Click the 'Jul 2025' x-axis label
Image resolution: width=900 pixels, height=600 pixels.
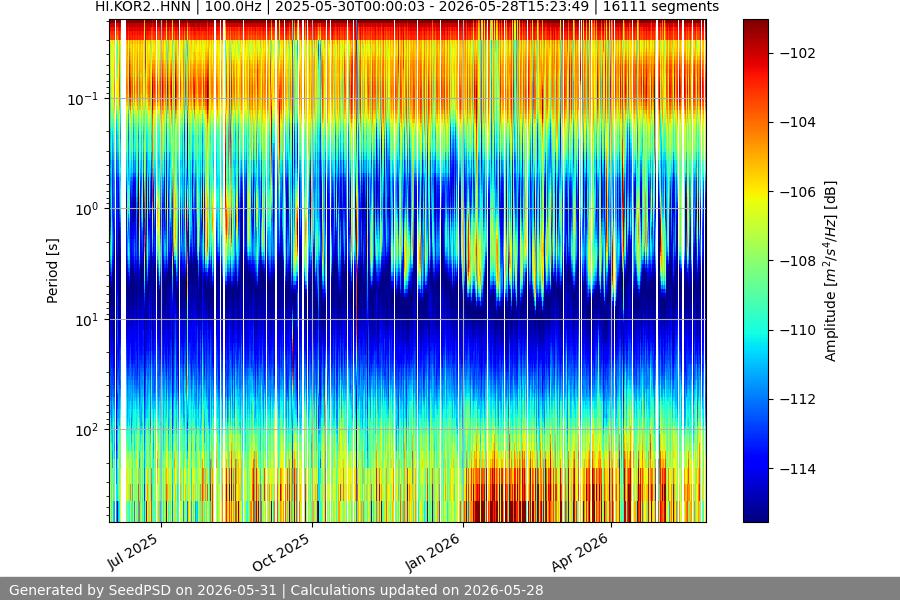tap(133, 552)
